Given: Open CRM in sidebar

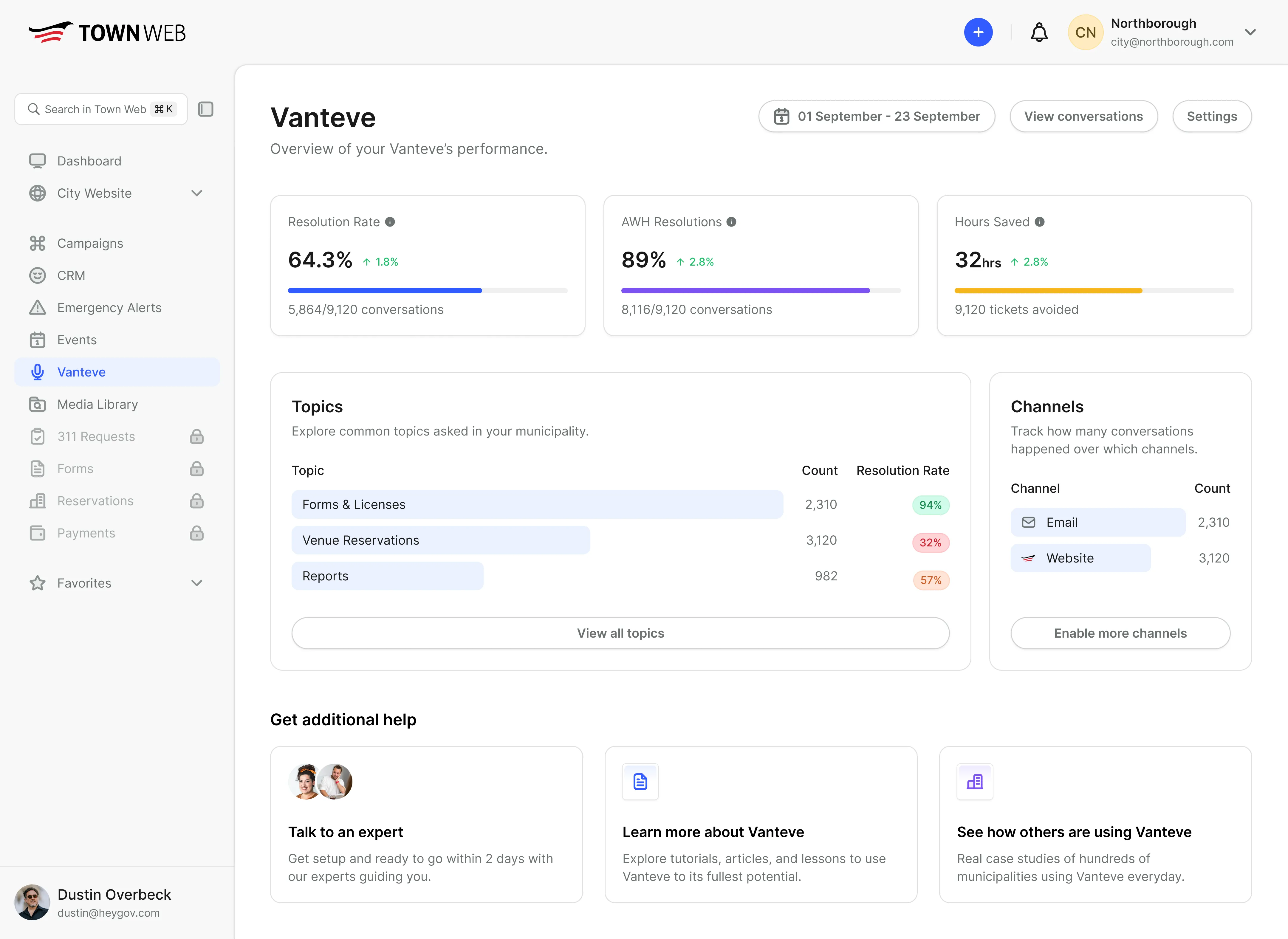Looking at the screenshot, I should pyautogui.click(x=117, y=276).
